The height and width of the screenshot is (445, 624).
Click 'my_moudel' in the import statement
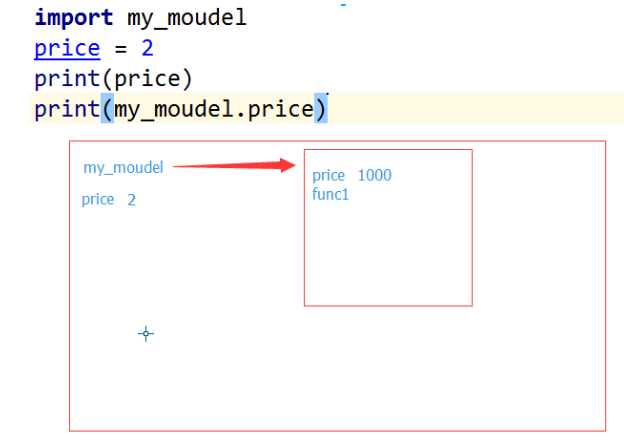(187, 19)
